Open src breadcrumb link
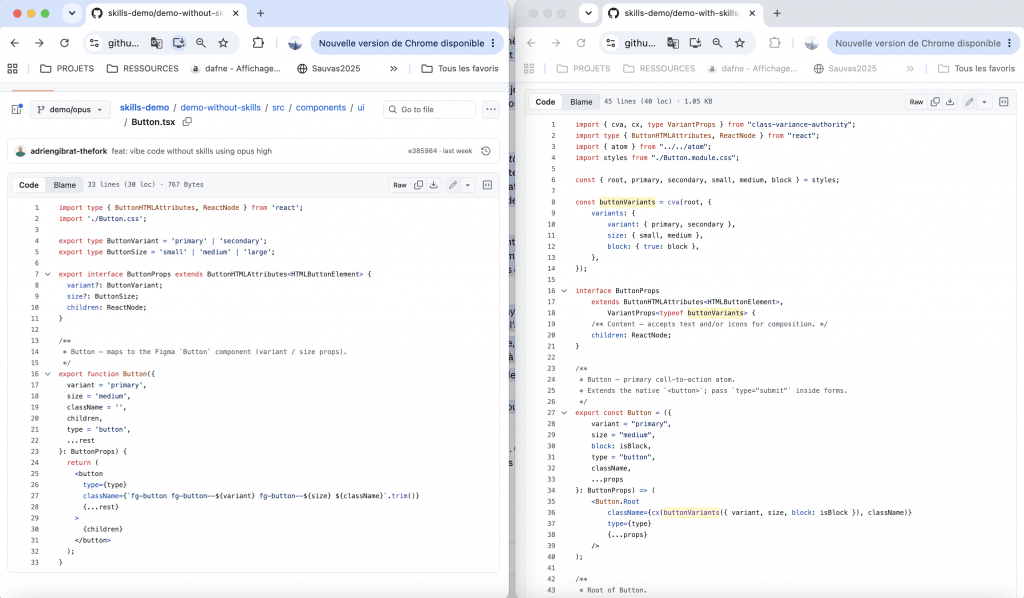Screen dimensions: 1024x598 pos(278,107)
